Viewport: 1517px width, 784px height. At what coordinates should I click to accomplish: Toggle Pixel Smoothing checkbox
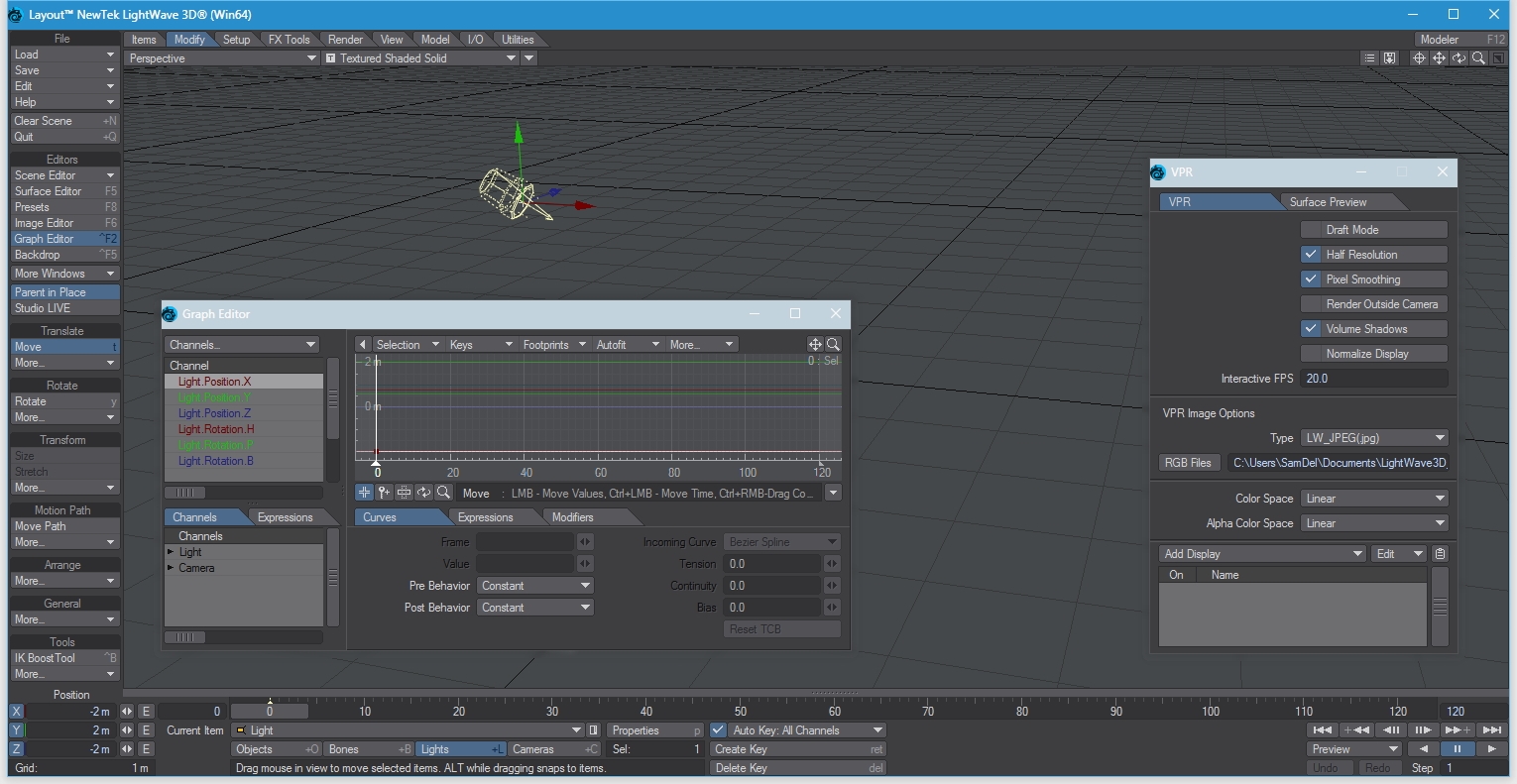[1374, 280]
